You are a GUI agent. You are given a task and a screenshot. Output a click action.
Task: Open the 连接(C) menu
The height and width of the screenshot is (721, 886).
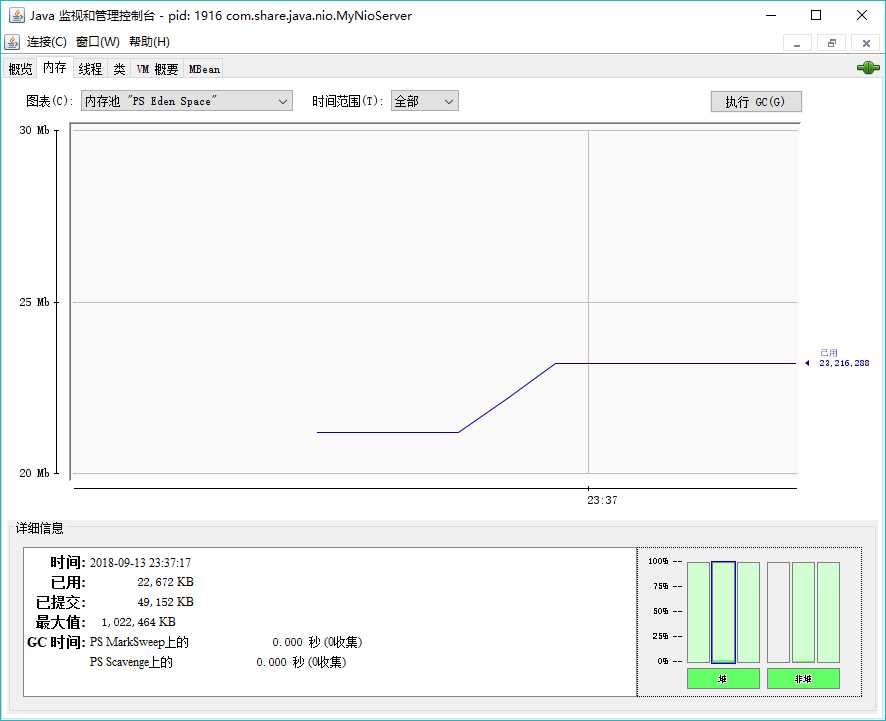pyautogui.click(x=46, y=42)
